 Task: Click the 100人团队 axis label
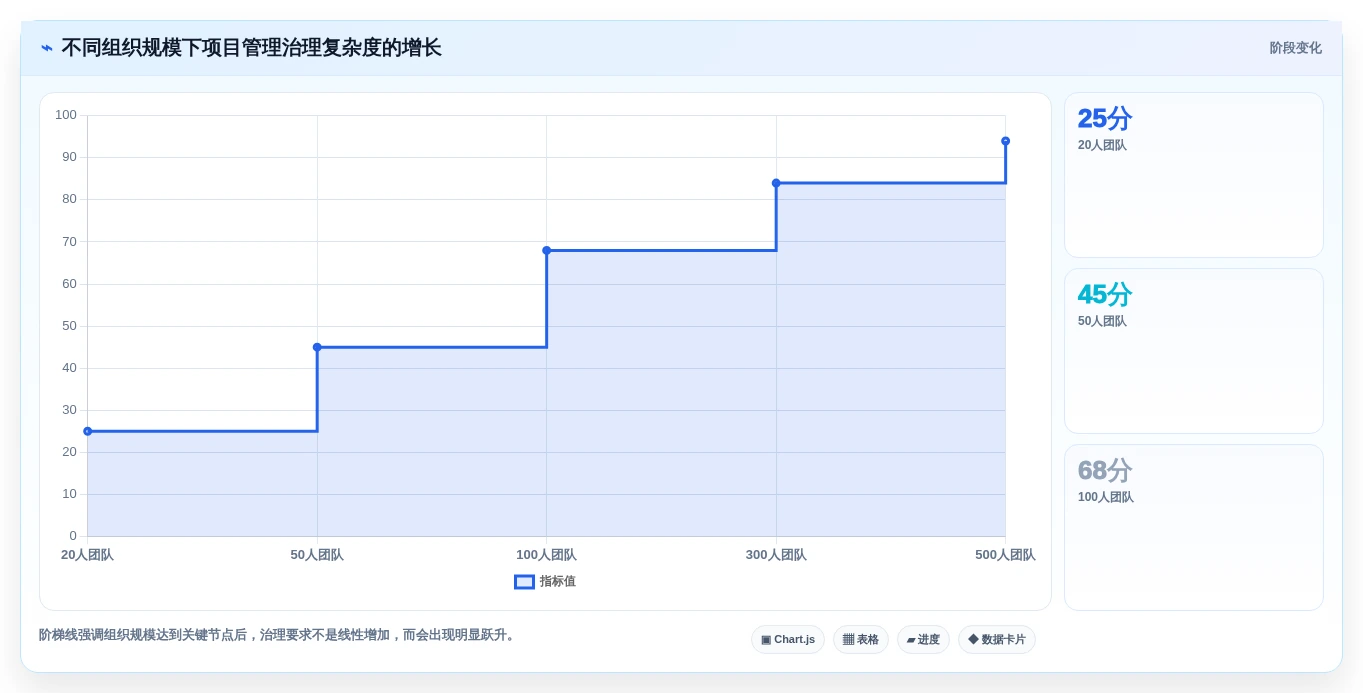546,555
